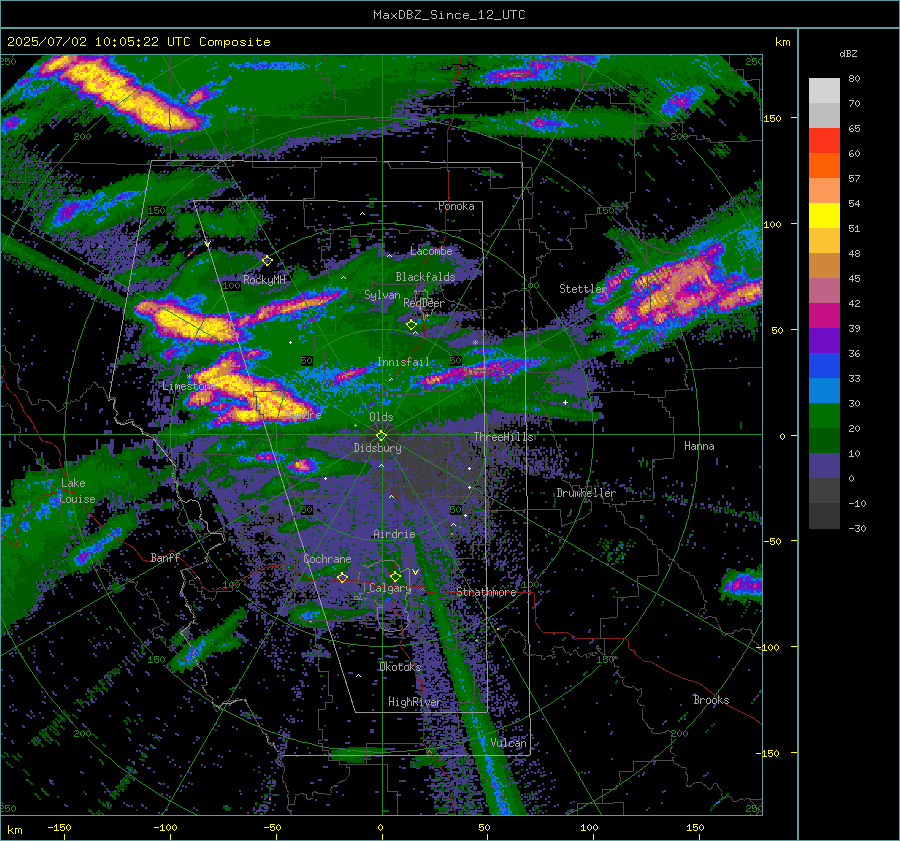Pick the dark green 10–20 dBZ legend swatch
900x841 pixels.
click(x=824, y=440)
